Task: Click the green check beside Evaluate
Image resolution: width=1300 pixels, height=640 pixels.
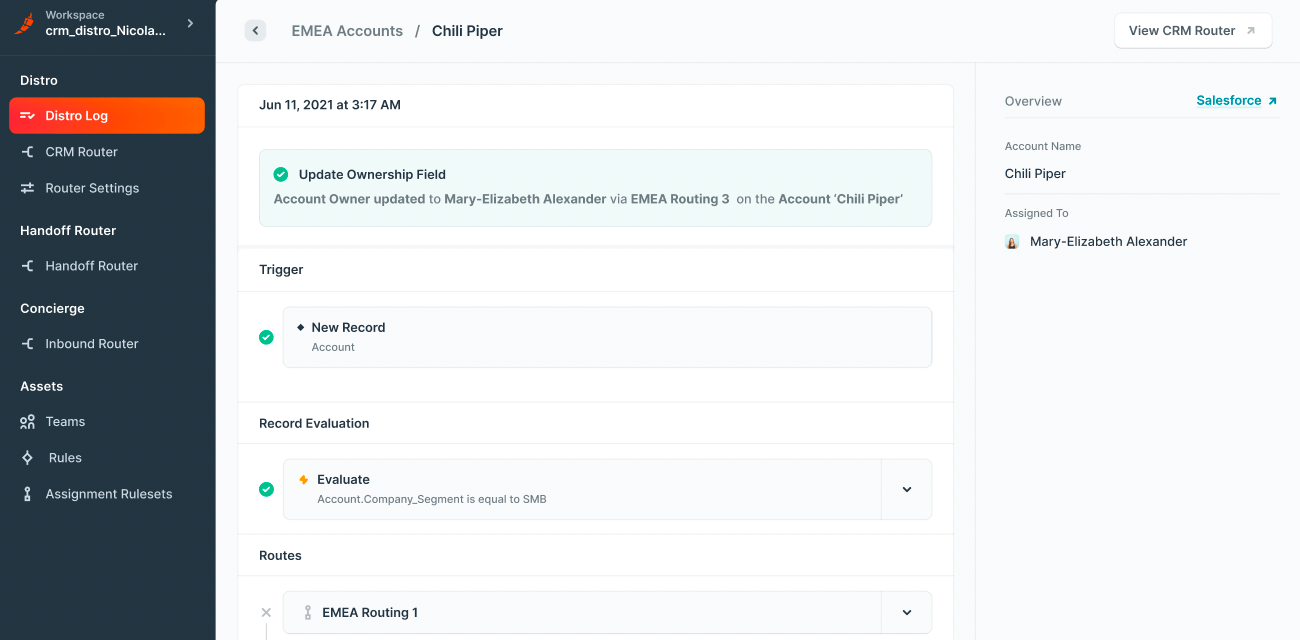Action: pos(266,489)
